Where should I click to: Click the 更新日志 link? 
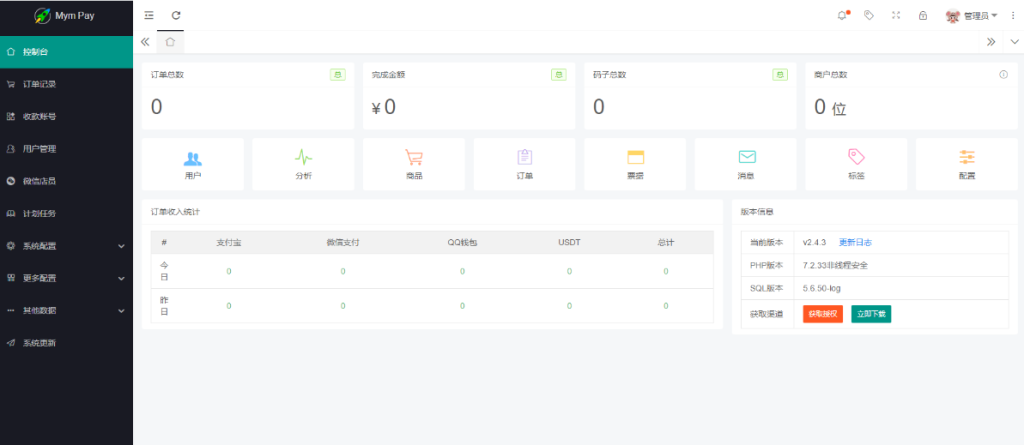click(861, 243)
